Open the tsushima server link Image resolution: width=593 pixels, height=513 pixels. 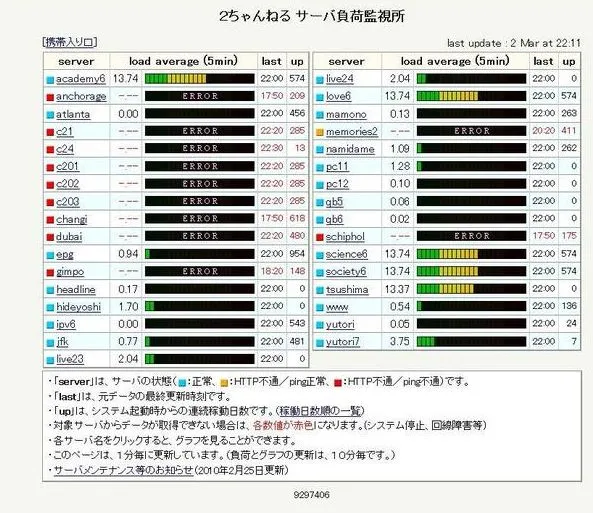tap(347, 289)
